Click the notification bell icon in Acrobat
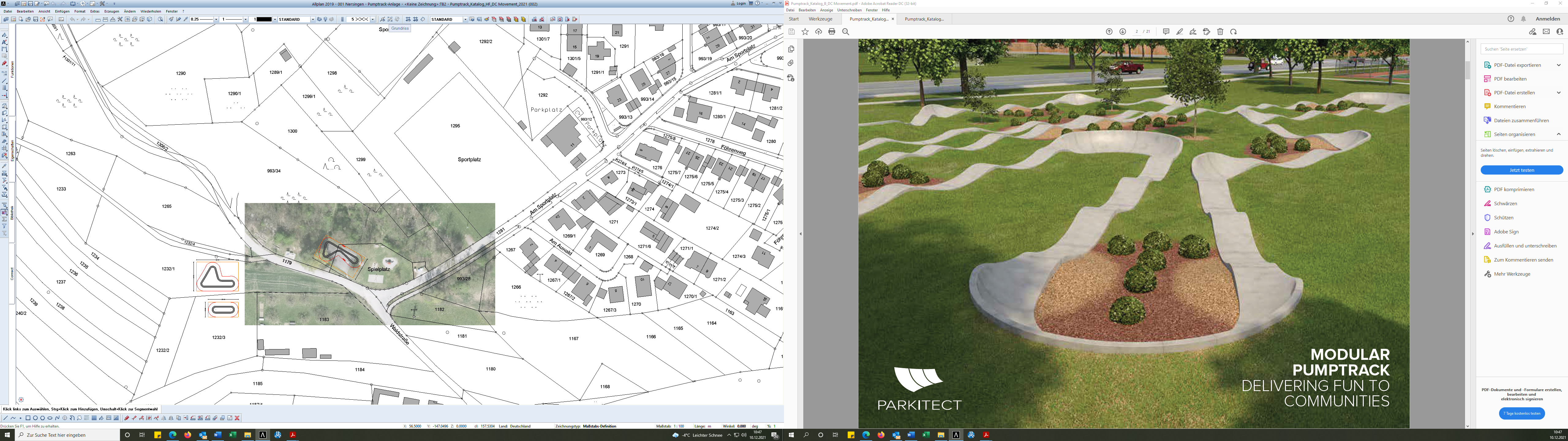Screen dimensions: 1568x441 click(1524, 19)
